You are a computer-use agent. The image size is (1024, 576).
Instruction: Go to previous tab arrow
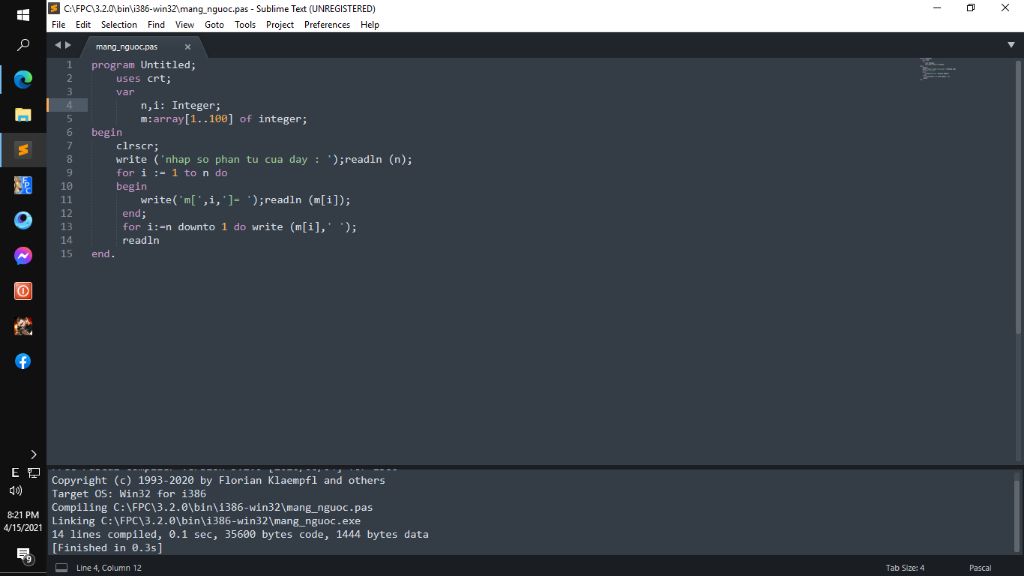tap(57, 45)
